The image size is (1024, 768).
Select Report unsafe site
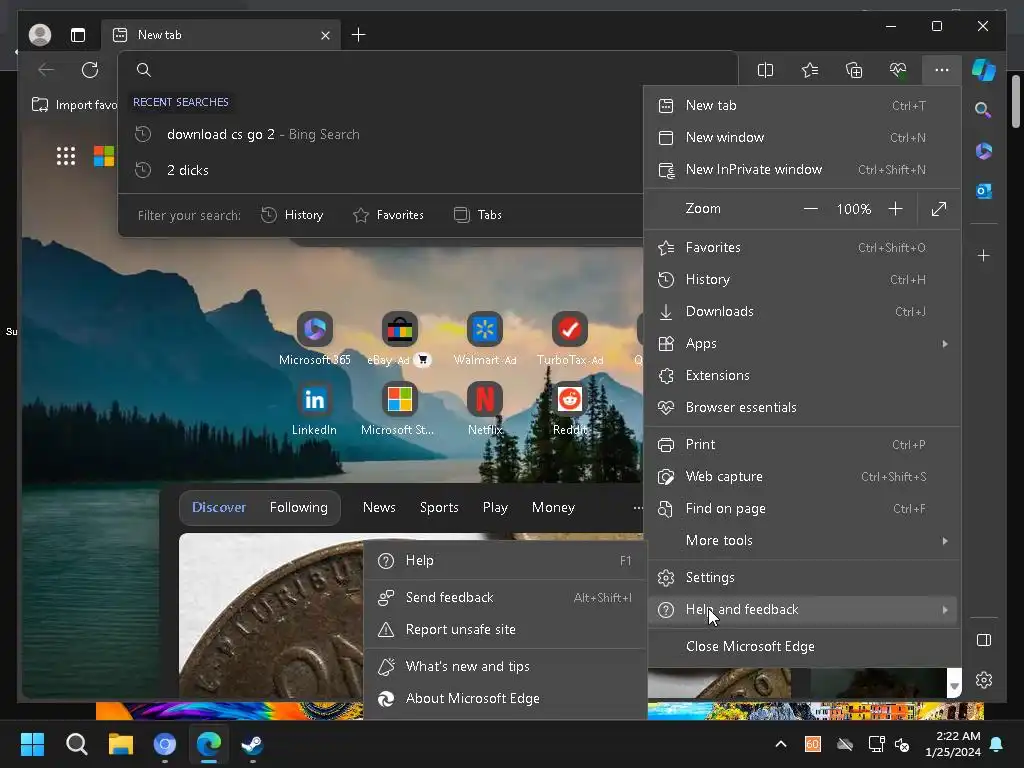505,630
